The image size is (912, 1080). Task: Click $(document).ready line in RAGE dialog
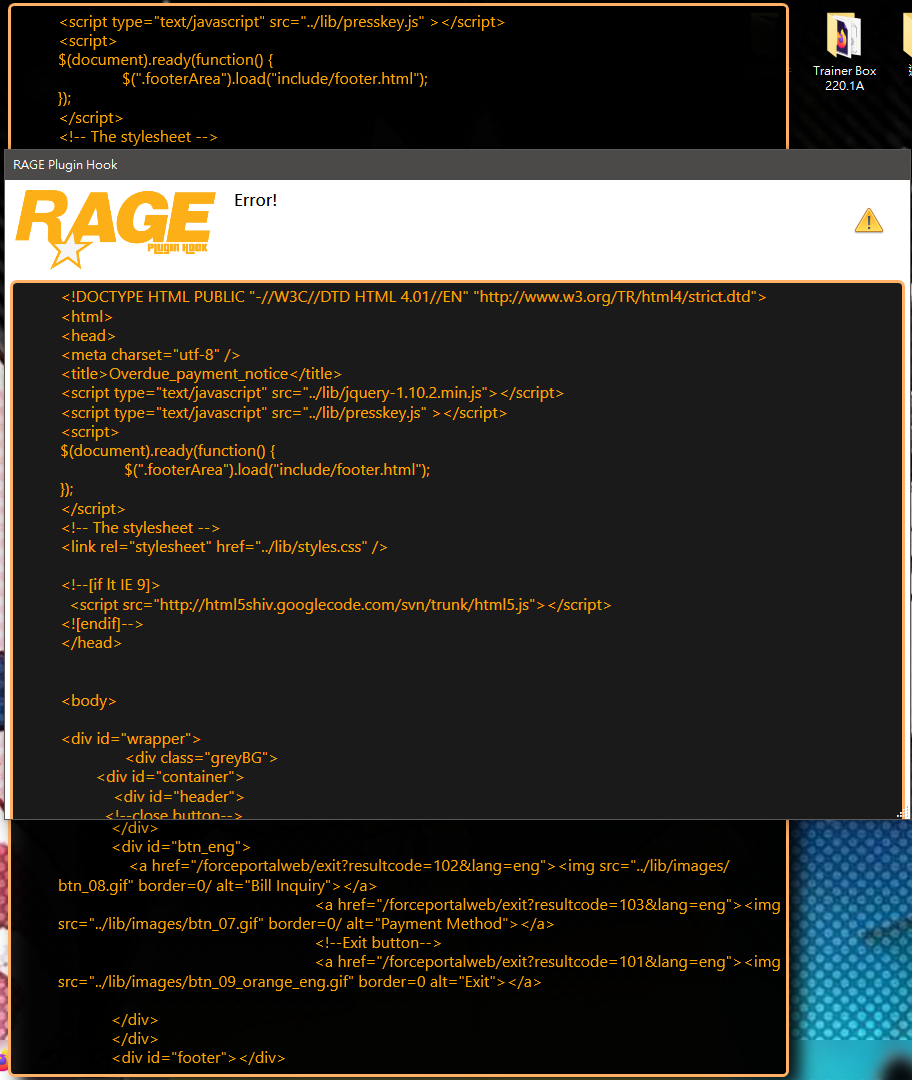point(167,451)
